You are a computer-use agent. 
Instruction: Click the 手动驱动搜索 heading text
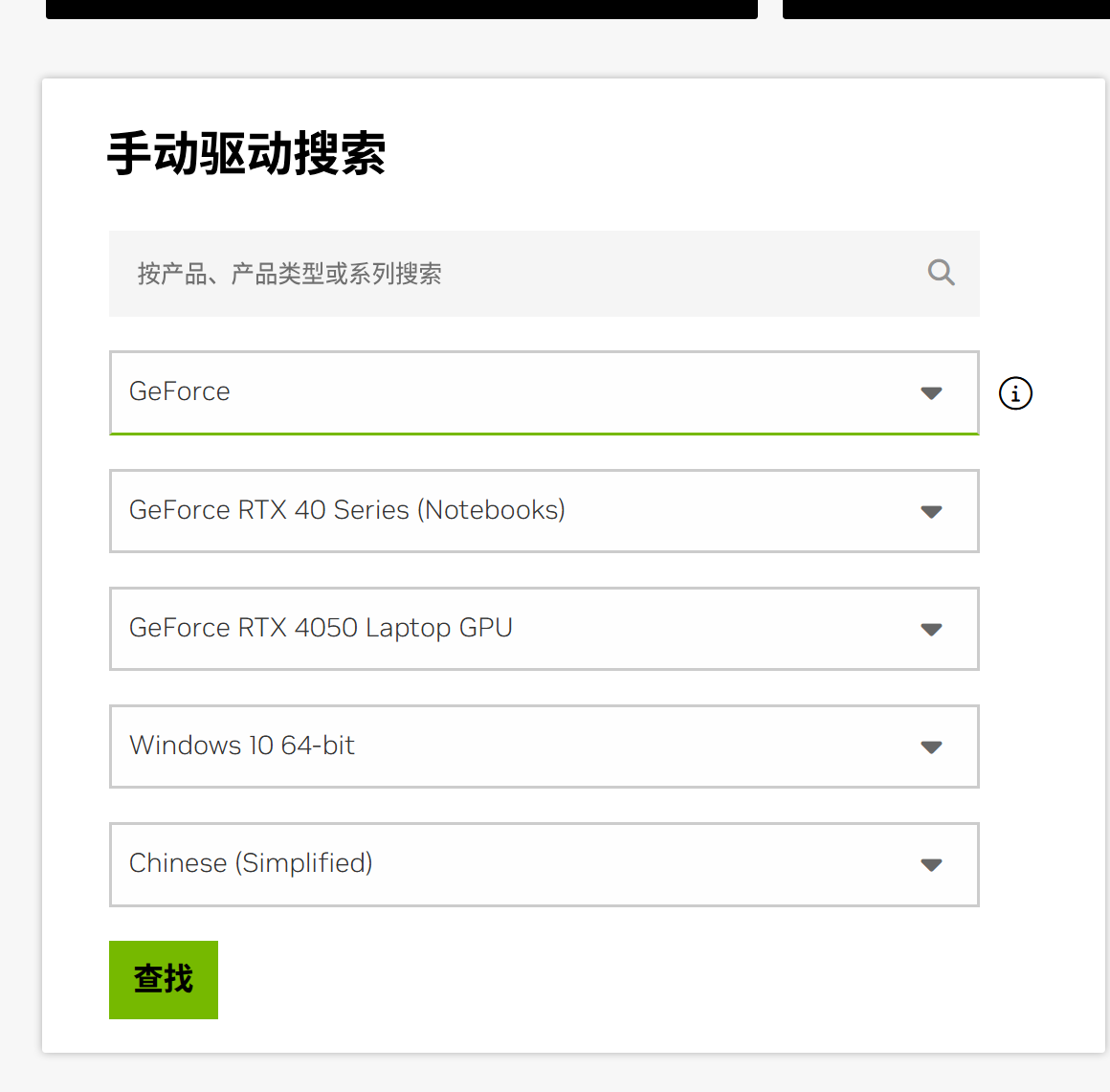pos(246,154)
